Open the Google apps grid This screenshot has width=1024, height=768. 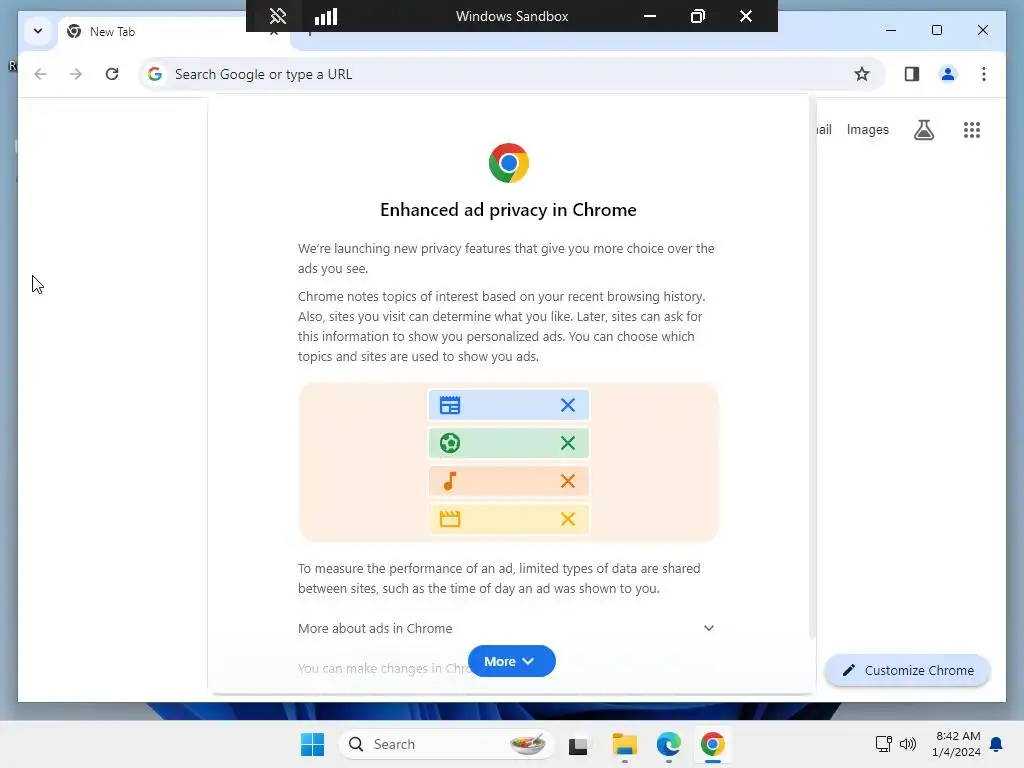972,130
